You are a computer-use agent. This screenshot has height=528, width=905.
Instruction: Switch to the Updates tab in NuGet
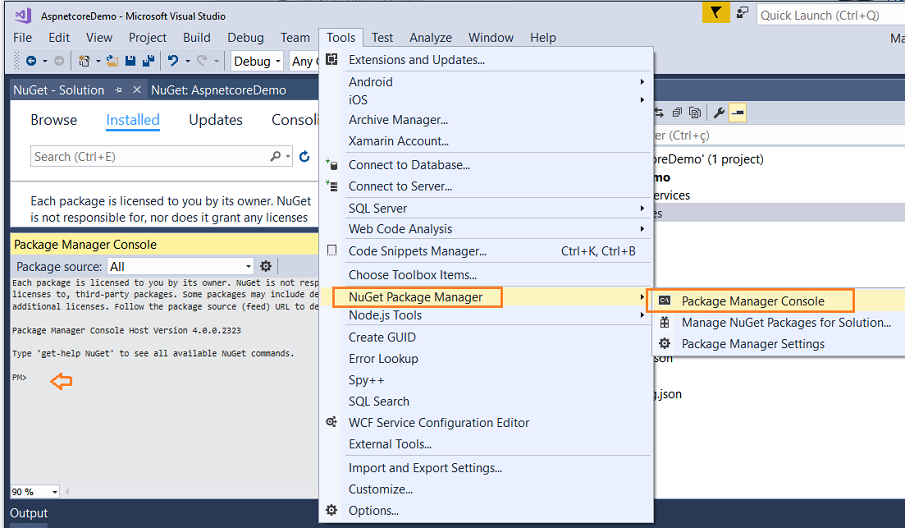click(x=216, y=120)
